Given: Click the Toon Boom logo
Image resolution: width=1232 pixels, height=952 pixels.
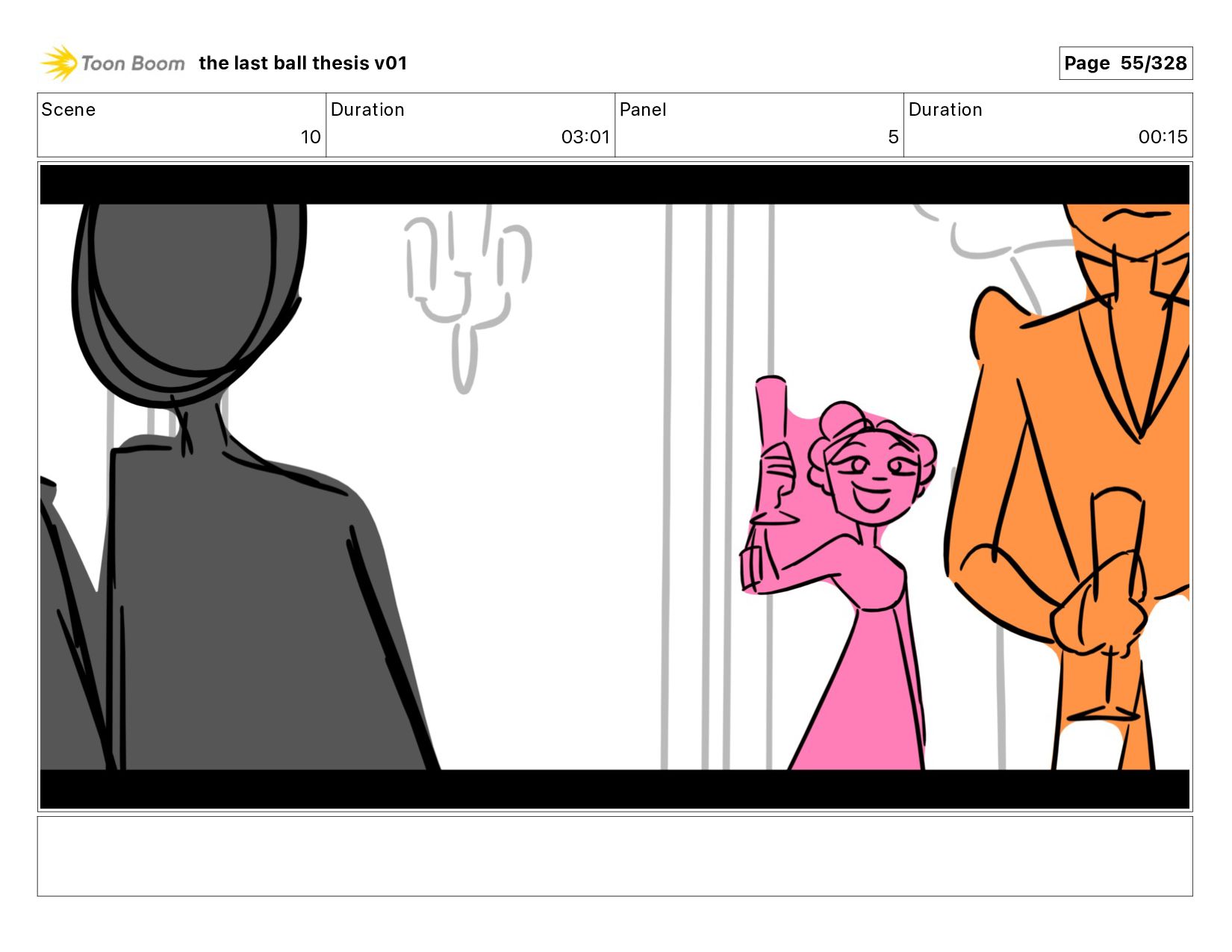Looking at the screenshot, I should point(112,63).
